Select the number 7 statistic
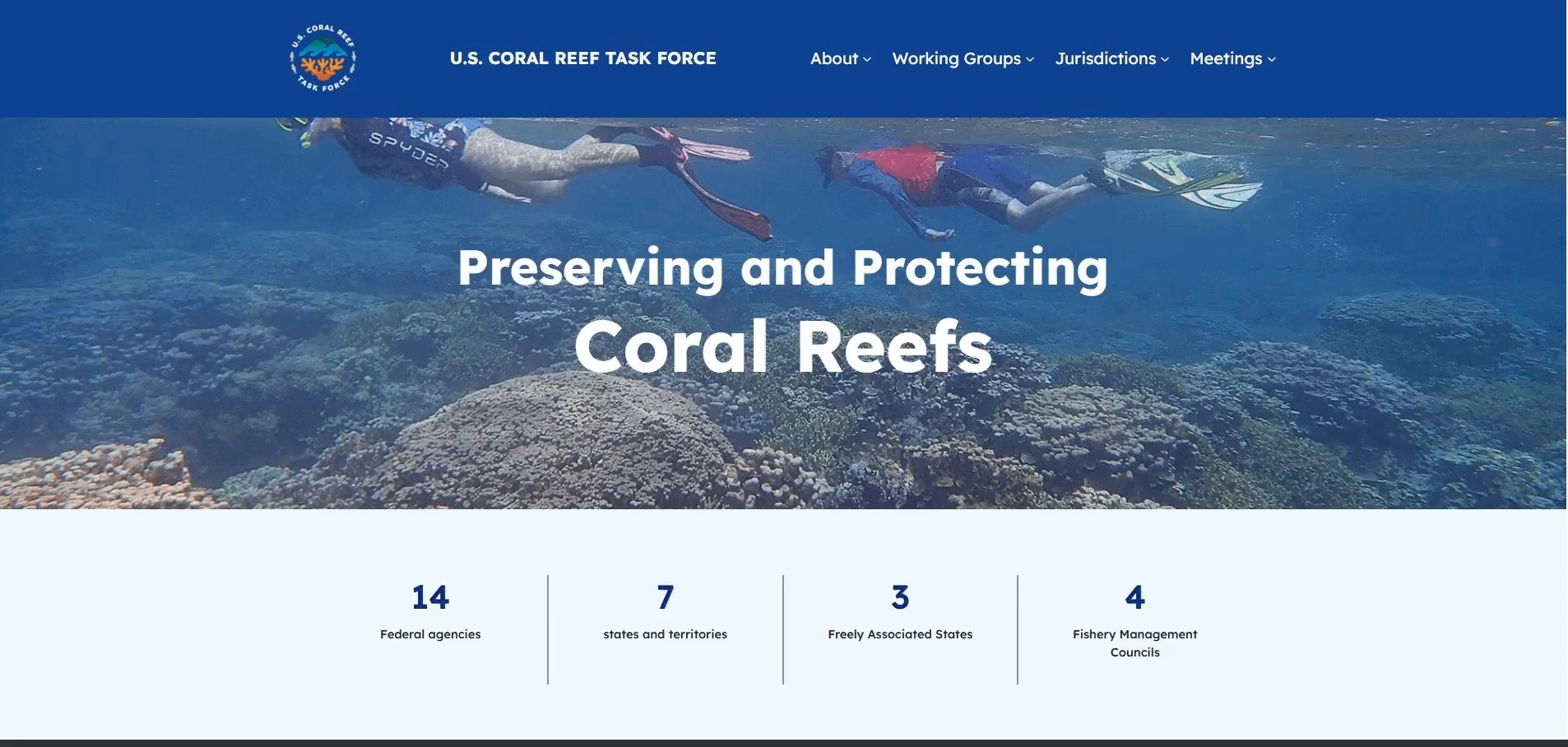The image size is (1568, 747). (x=666, y=597)
